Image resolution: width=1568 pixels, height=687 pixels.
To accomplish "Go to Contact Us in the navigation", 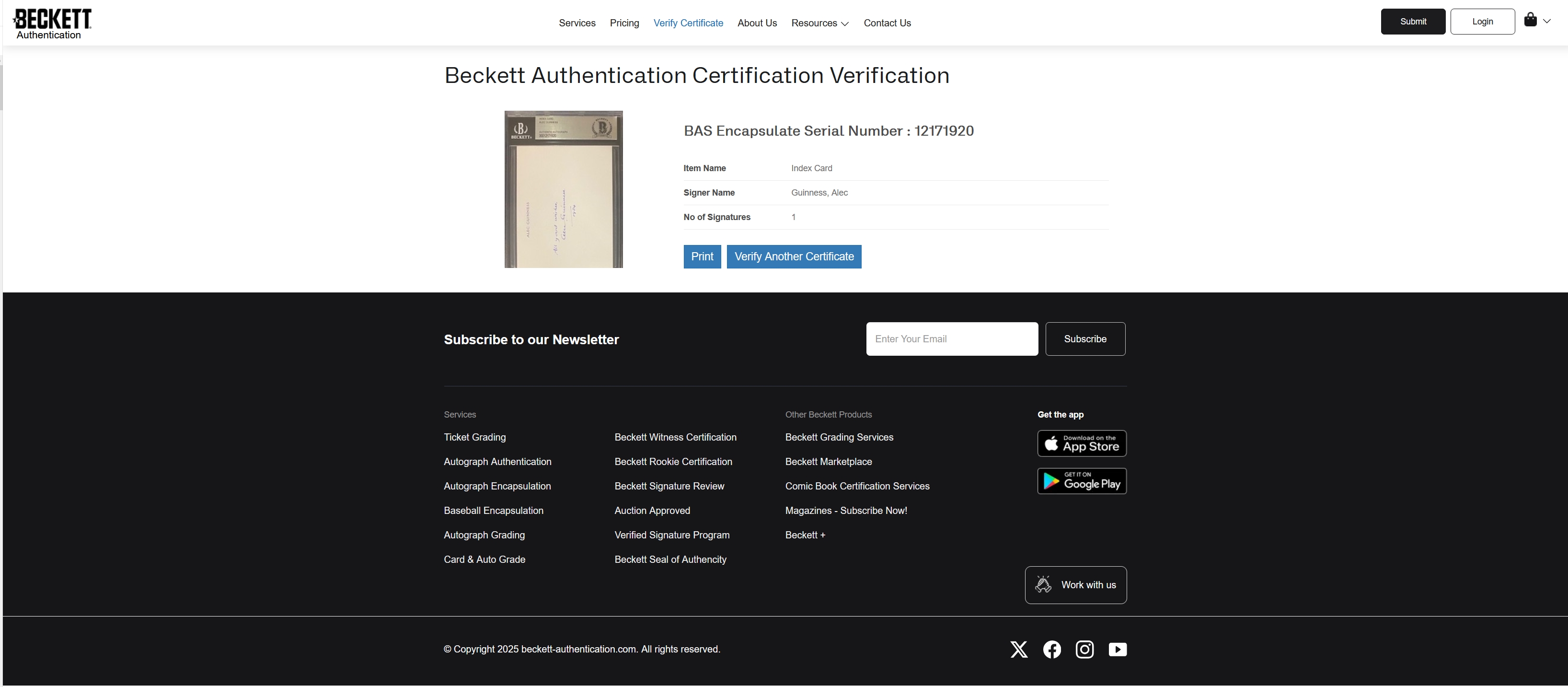I will point(888,23).
